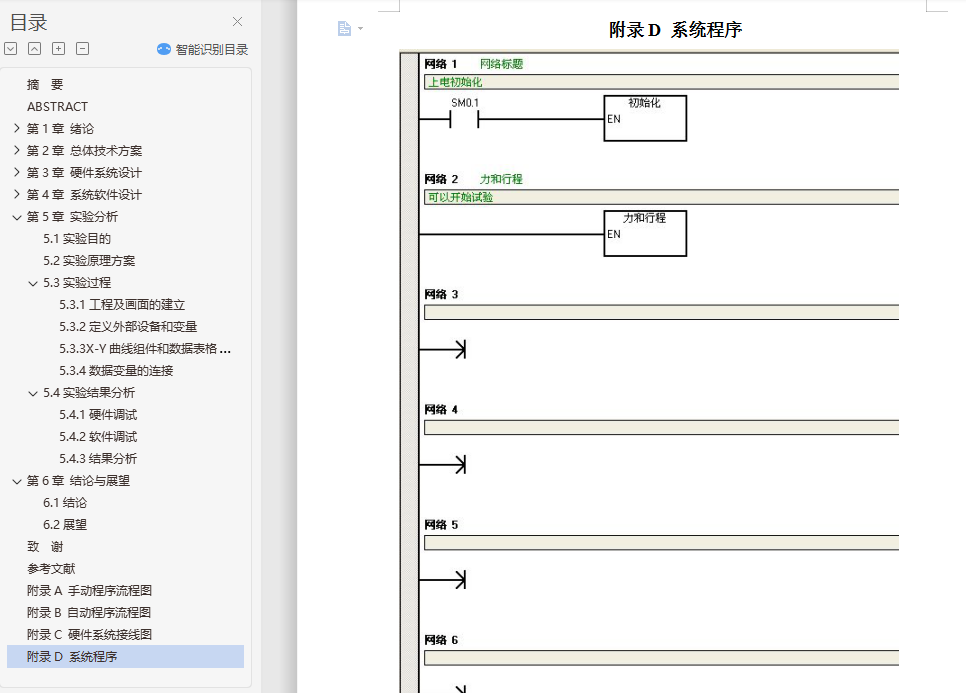Click the document page icon beside the heading
Image resolution: width=966 pixels, height=693 pixels.
(x=344, y=28)
